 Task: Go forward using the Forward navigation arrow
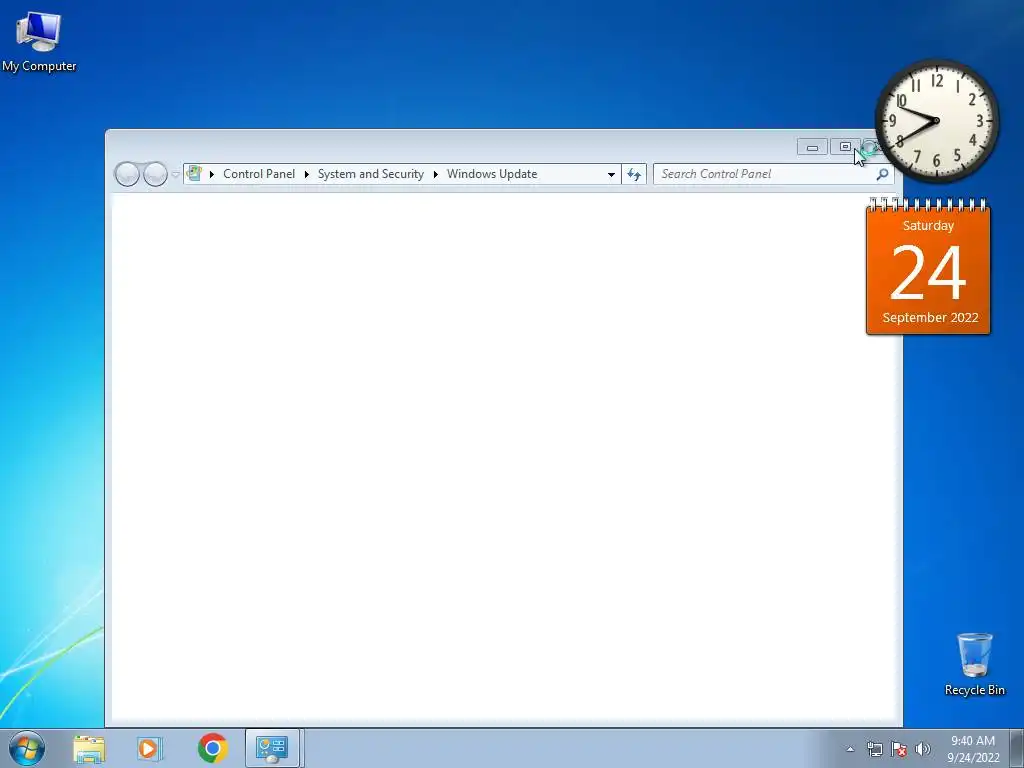pos(155,174)
